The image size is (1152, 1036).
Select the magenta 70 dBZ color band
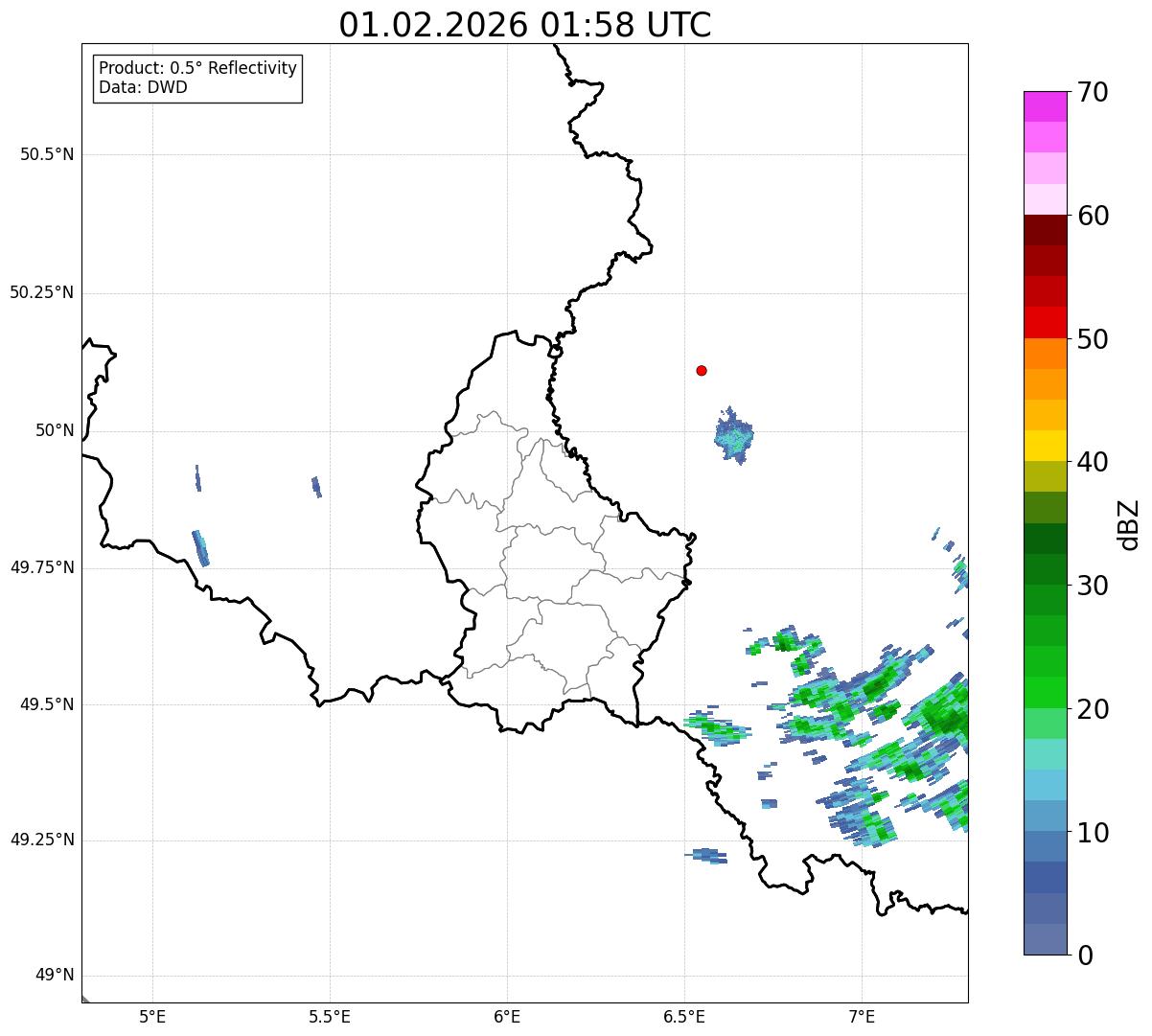pos(1045,106)
